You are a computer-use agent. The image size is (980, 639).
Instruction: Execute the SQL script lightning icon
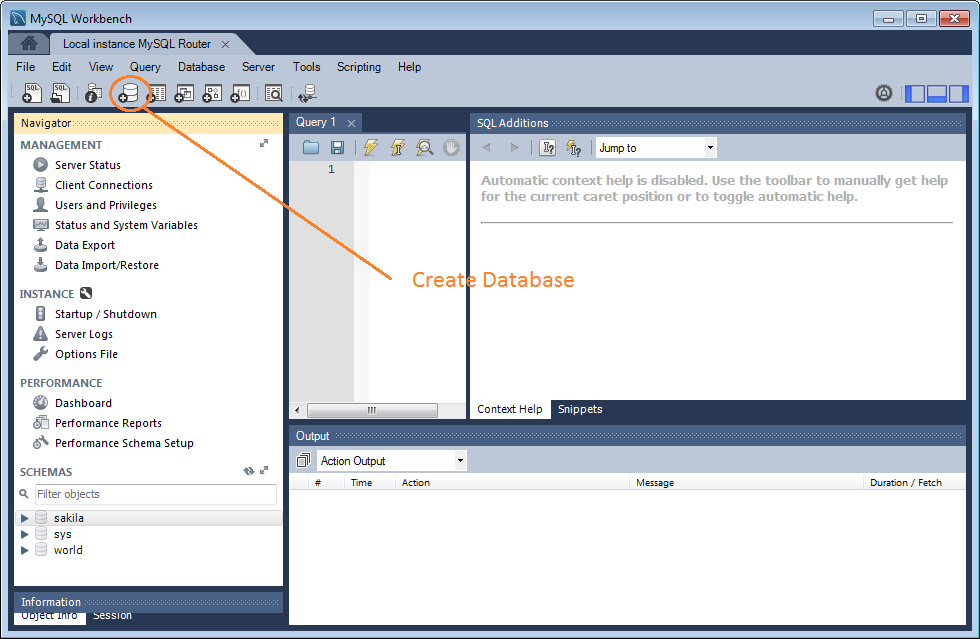coord(371,148)
